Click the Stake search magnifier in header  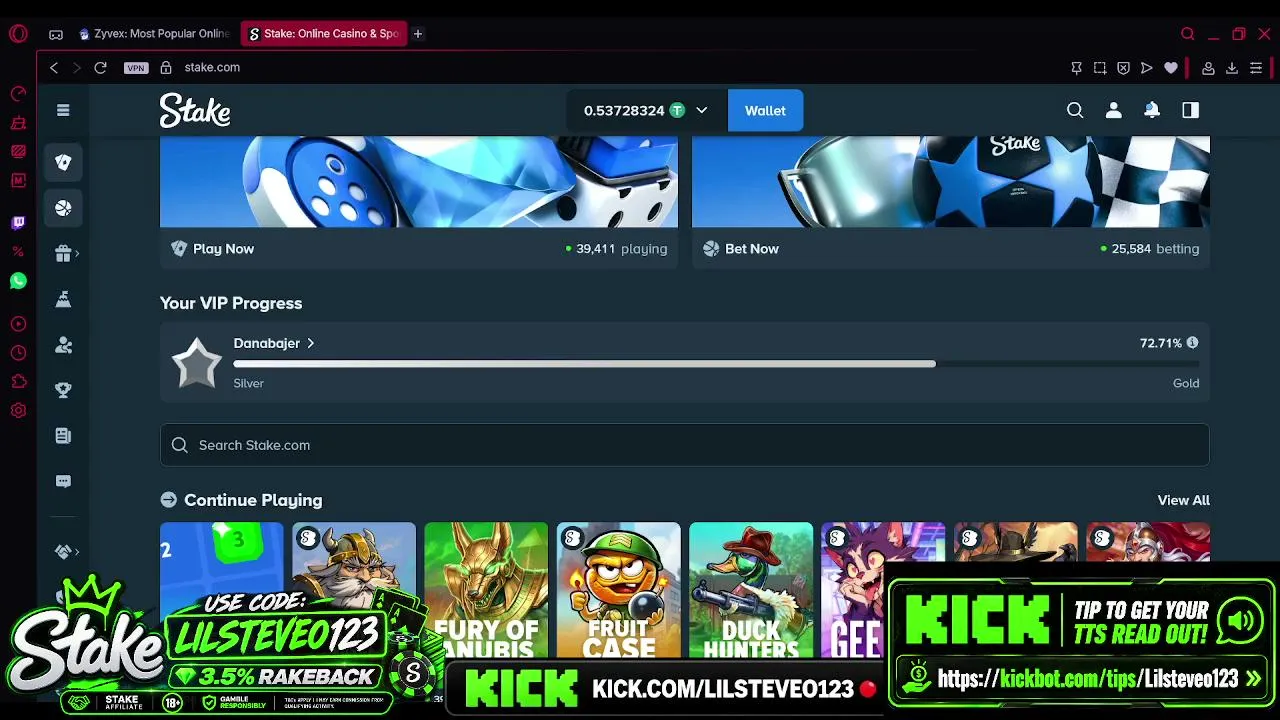click(1075, 110)
